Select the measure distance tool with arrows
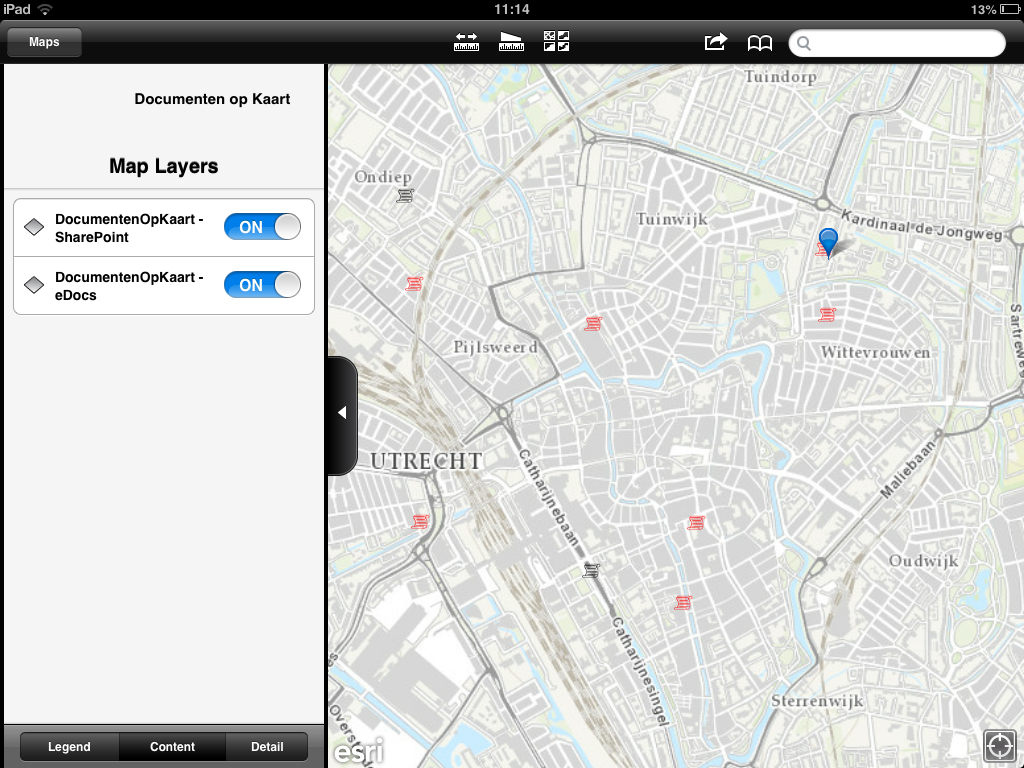This screenshot has height=768, width=1024. 466,42
